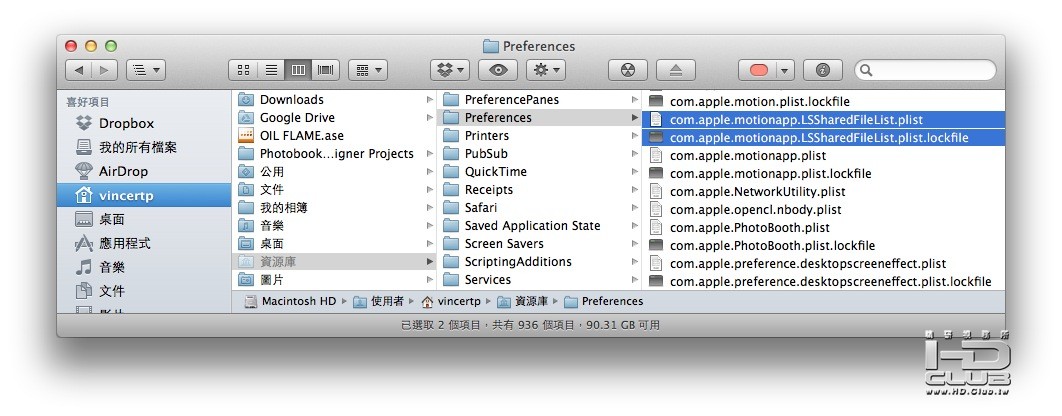
Task: Select the 我的相簿 folder
Action: coord(335,207)
